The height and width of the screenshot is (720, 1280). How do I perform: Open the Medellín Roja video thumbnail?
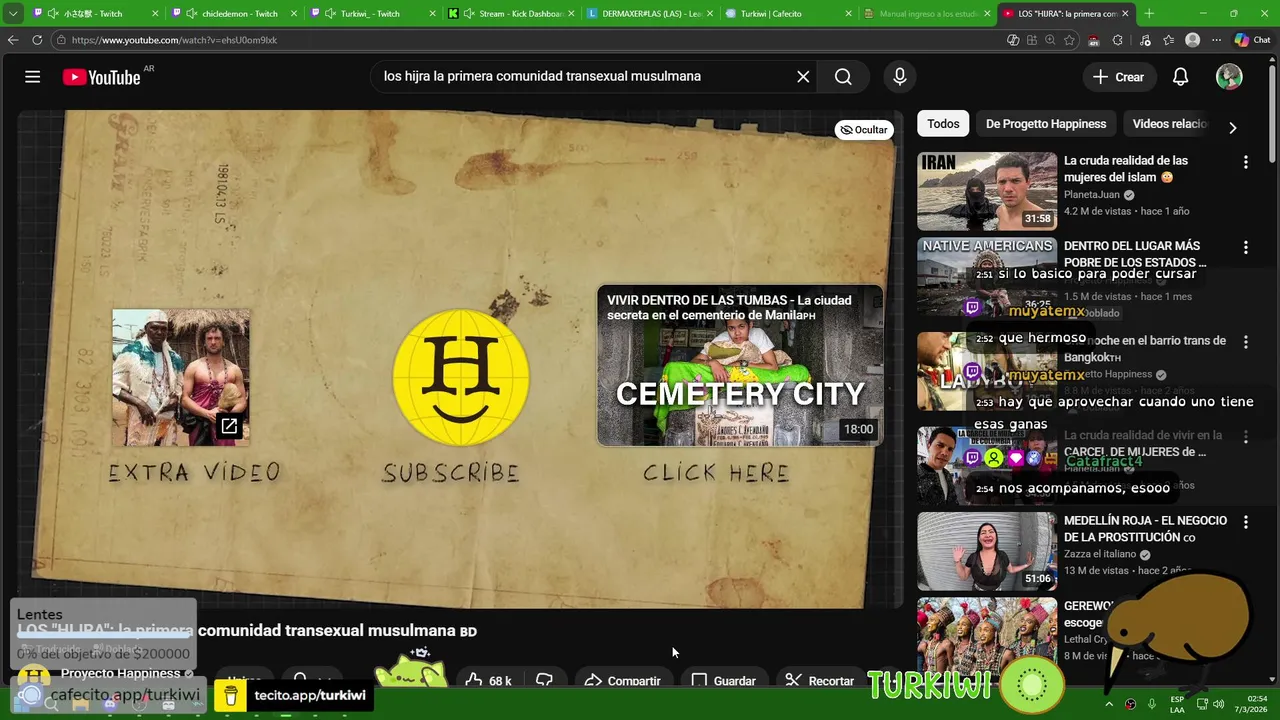(987, 551)
